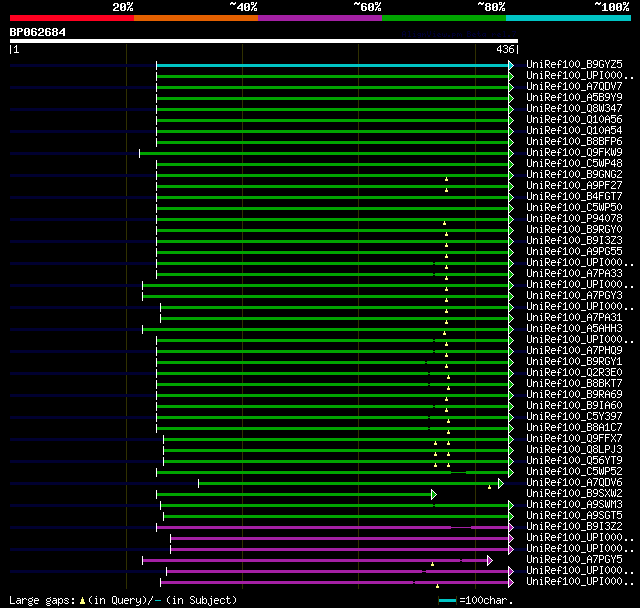Select the UniRef100_Q56YT9 label
This screenshot has width=640, height=608.
tap(574, 461)
